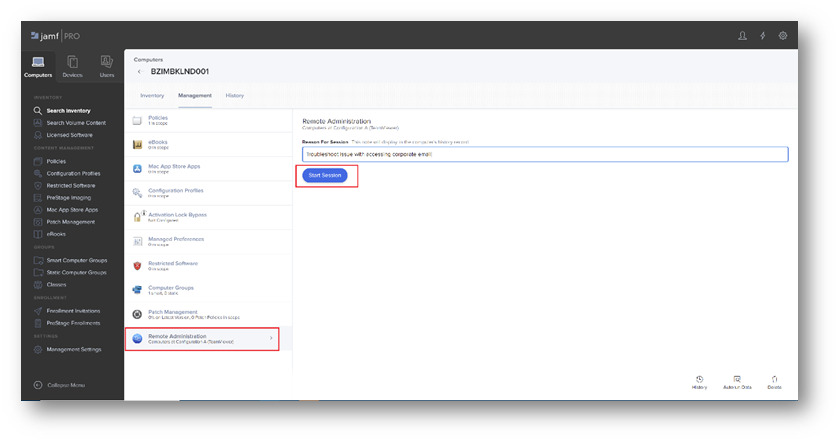Screen dimensions: 840x443
Task: Click the lightning bolt notifications icon
Action: [x=763, y=36]
